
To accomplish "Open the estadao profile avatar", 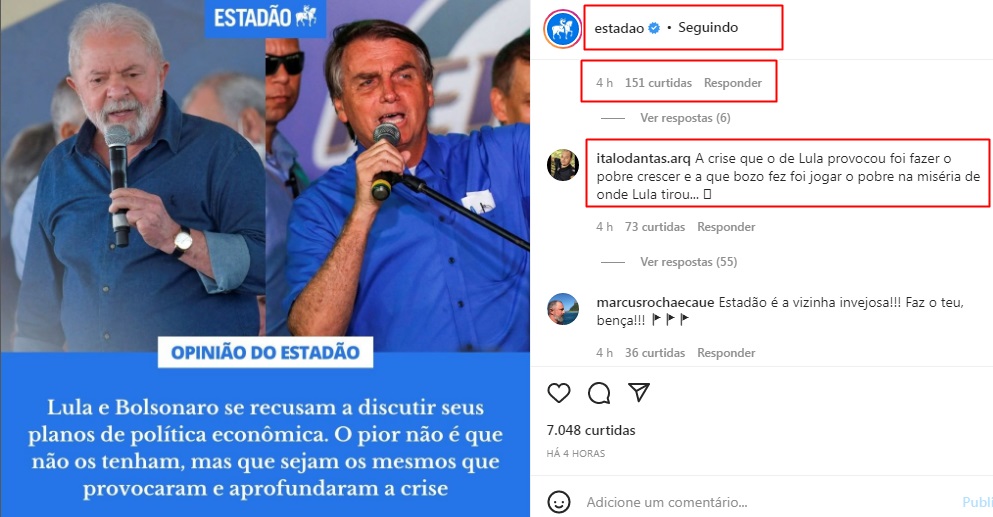I will [562, 29].
